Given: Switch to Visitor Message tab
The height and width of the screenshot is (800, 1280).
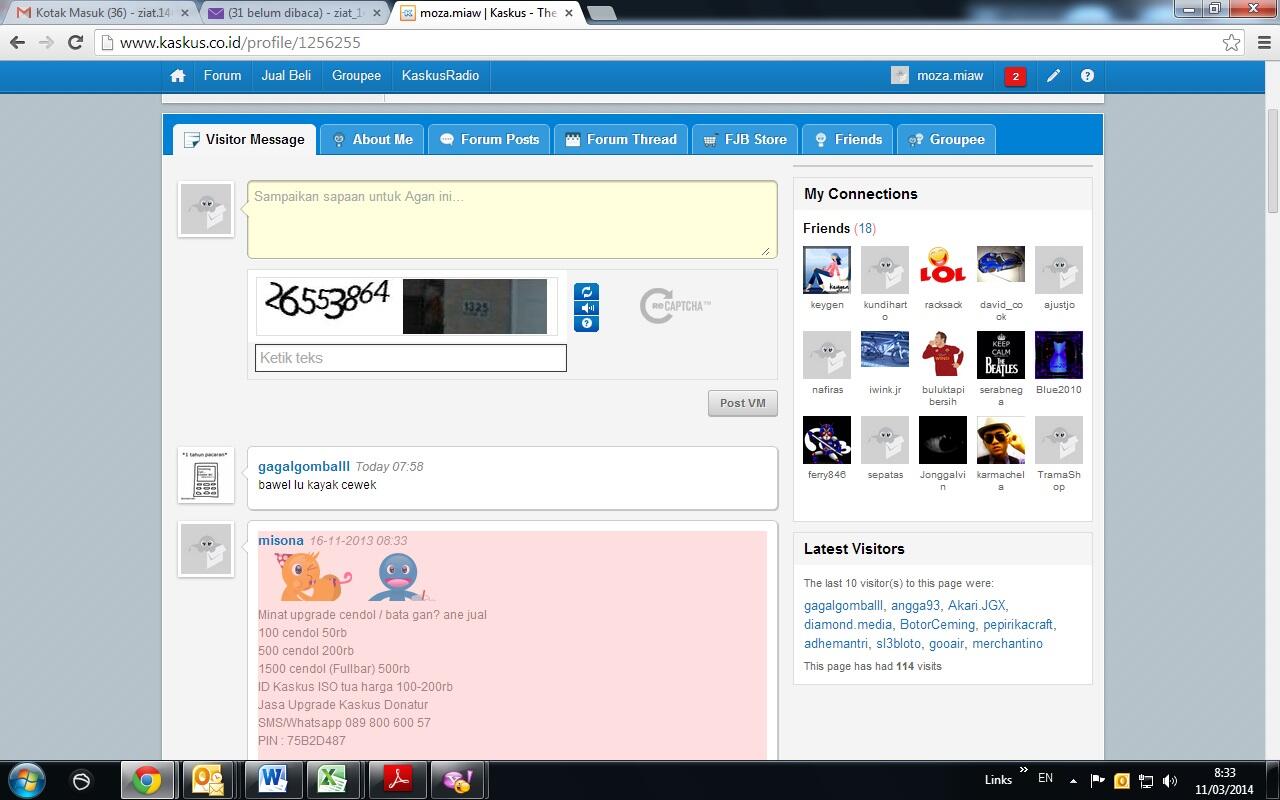Looking at the screenshot, I should 245,140.
